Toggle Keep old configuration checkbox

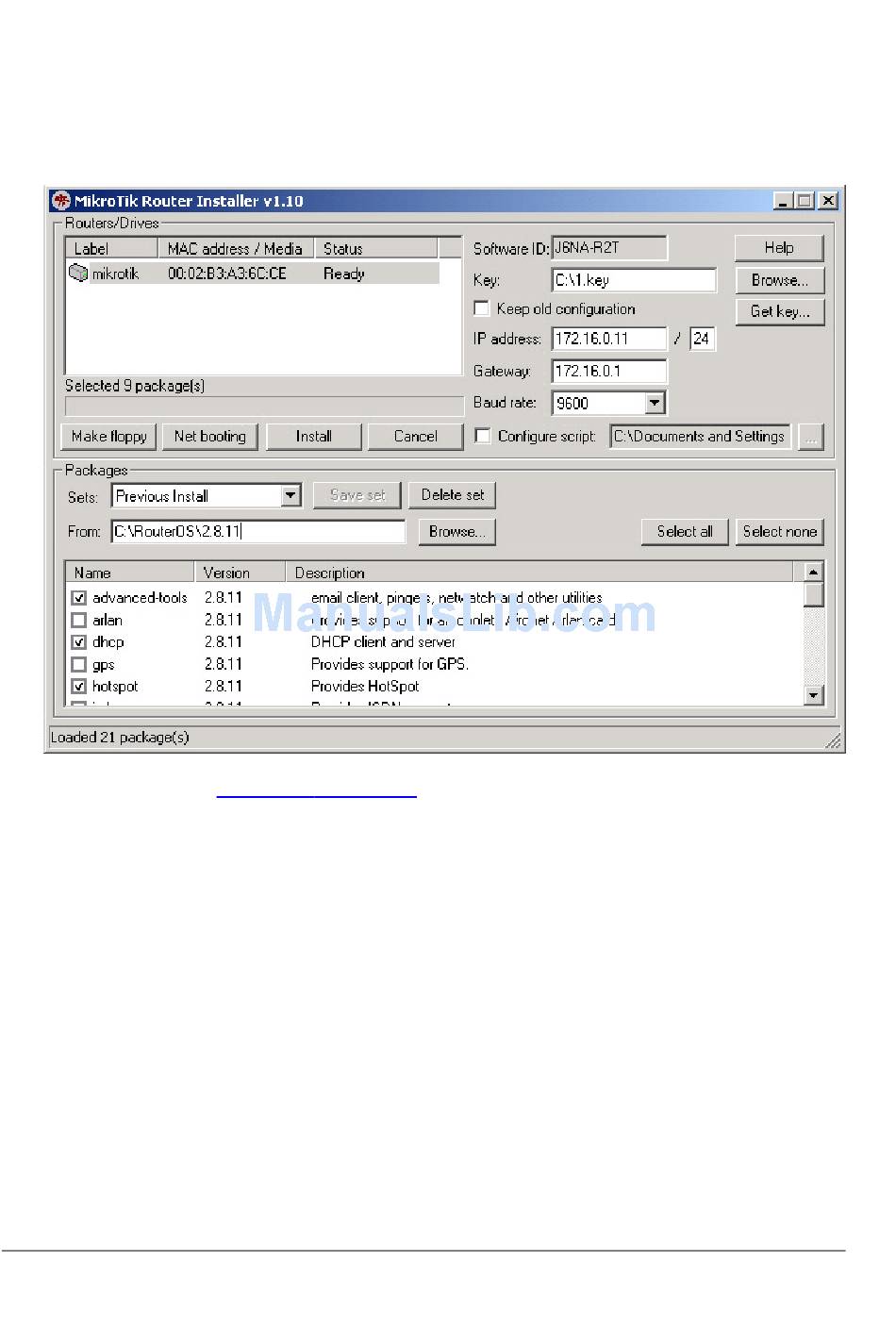(482, 308)
